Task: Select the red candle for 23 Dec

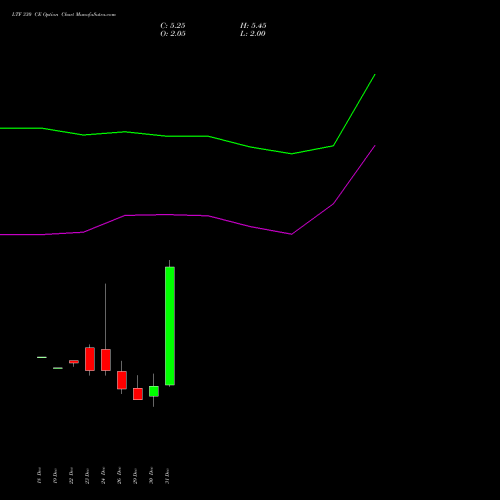Action: pyautogui.click(x=90, y=359)
